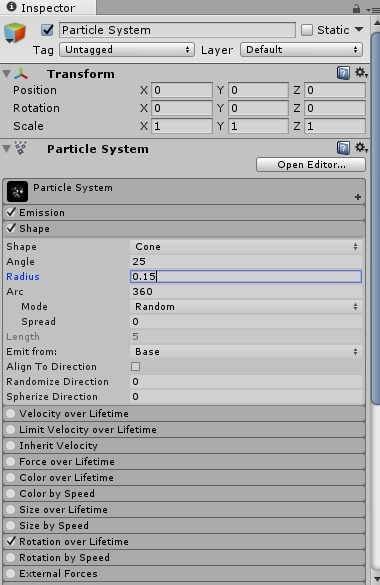Viewport: 380px width, 585px height.
Task: Click the Scale Y field
Action: click(258, 126)
